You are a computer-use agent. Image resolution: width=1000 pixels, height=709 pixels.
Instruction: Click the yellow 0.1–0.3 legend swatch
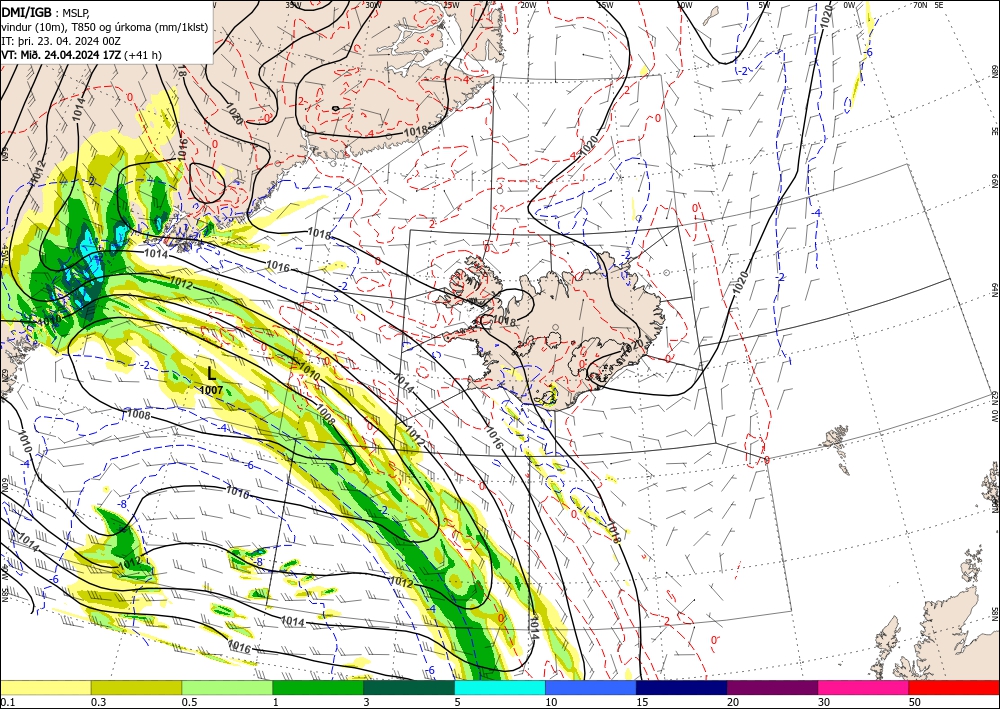coord(45,687)
